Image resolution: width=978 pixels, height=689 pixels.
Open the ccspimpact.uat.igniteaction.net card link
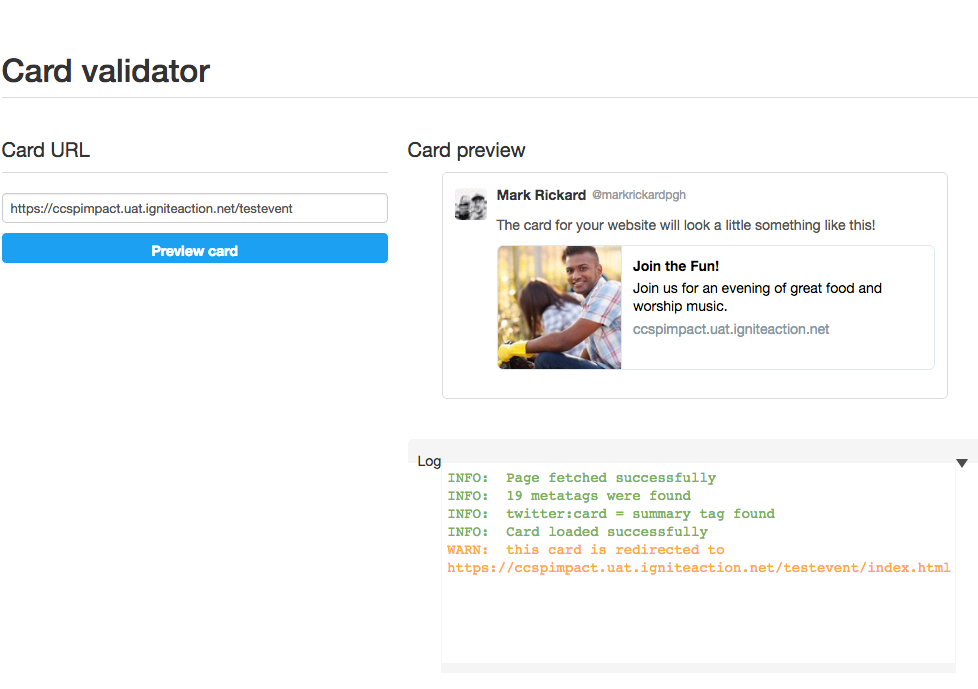(730, 329)
